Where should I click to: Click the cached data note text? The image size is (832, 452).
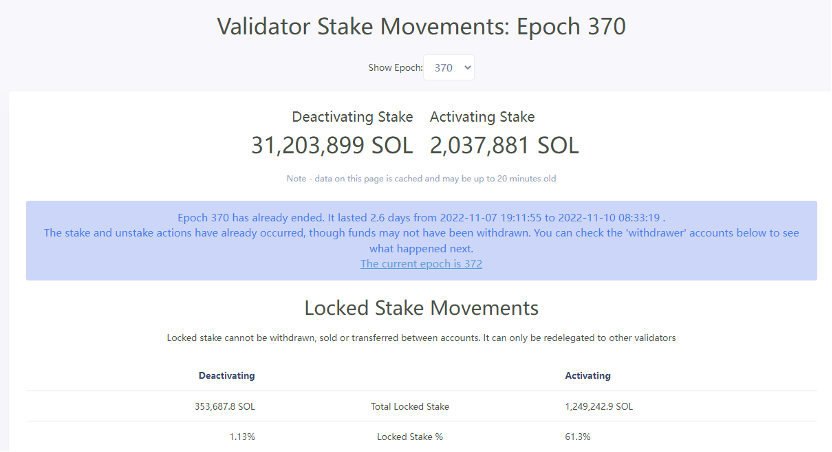[x=421, y=179]
